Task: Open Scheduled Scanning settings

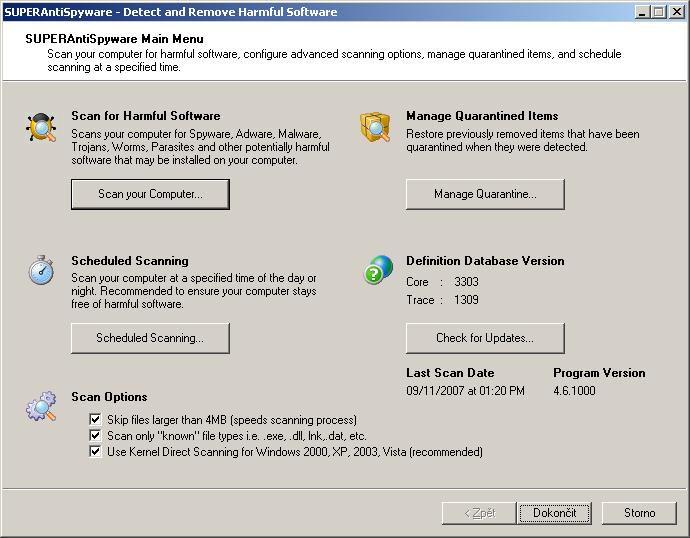Action: click(x=150, y=338)
